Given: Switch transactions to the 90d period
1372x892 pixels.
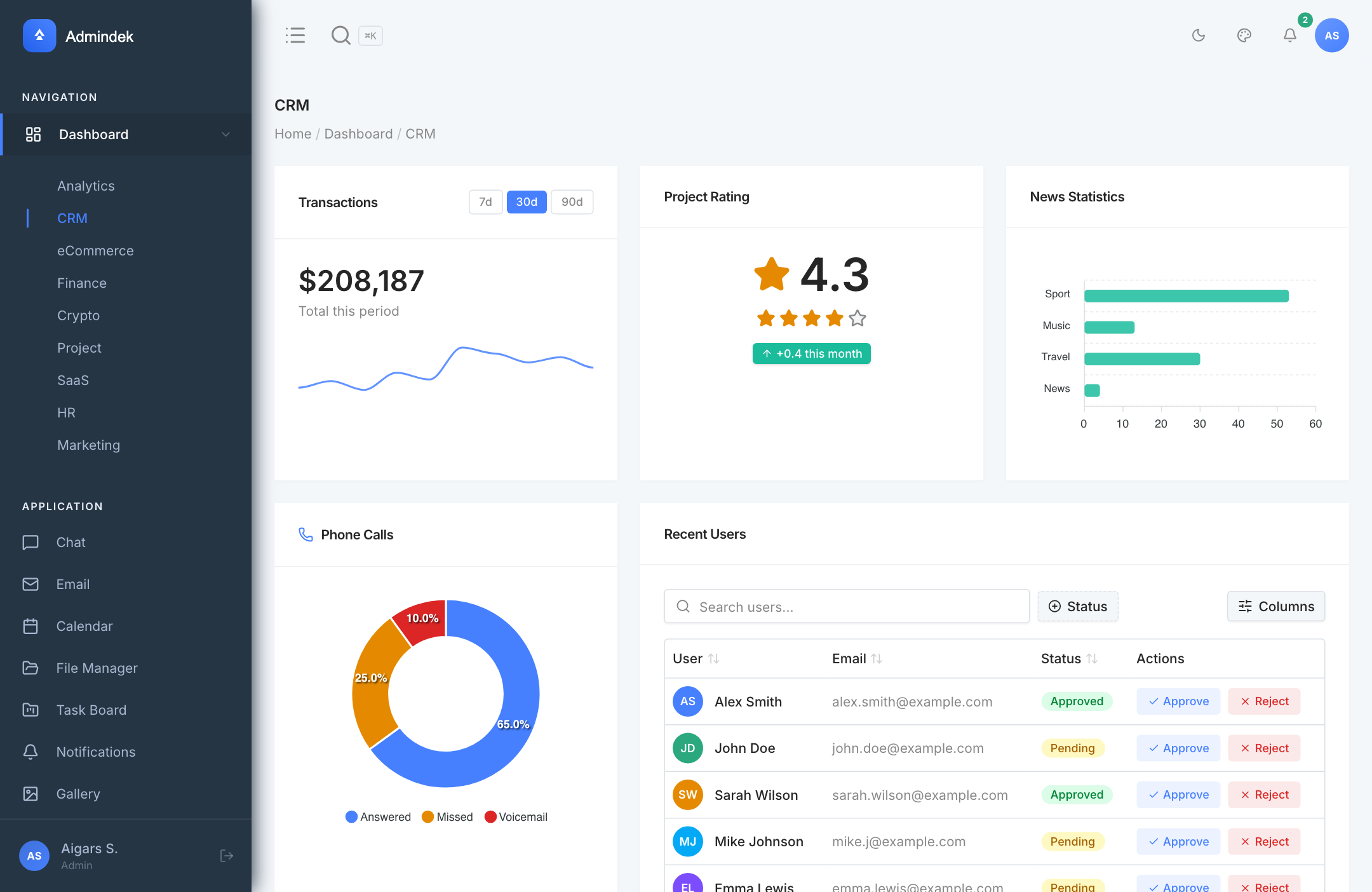Looking at the screenshot, I should [x=571, y=202].
